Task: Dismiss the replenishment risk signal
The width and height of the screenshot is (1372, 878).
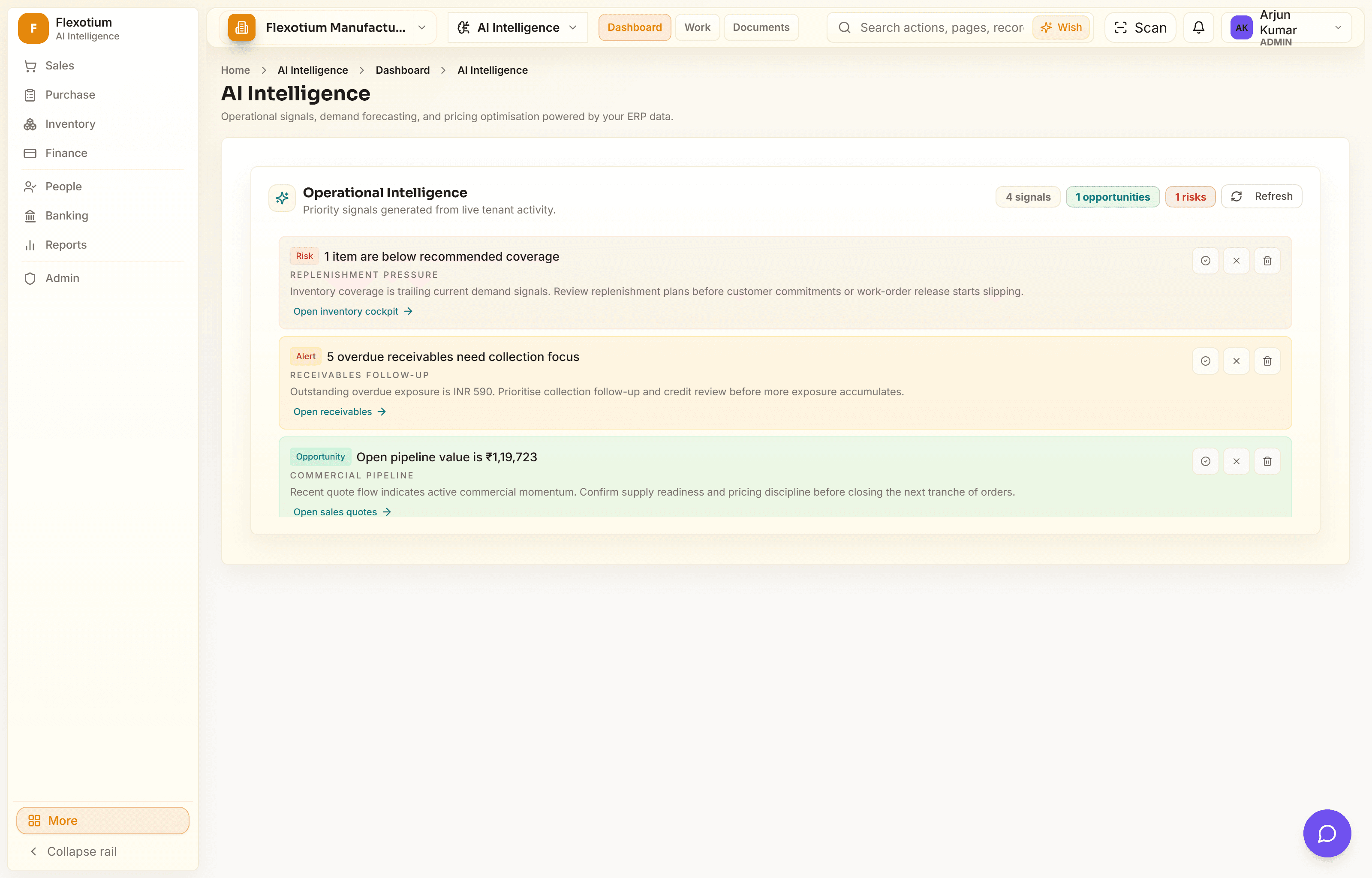Action: coord(1237,261)
